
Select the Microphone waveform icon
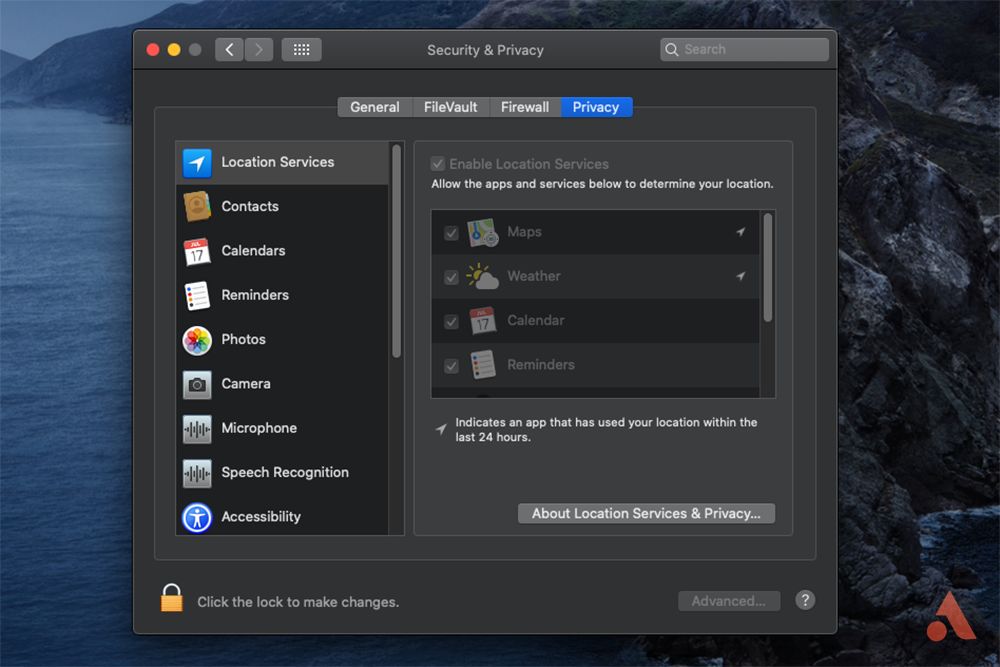(x=197, y=429)
